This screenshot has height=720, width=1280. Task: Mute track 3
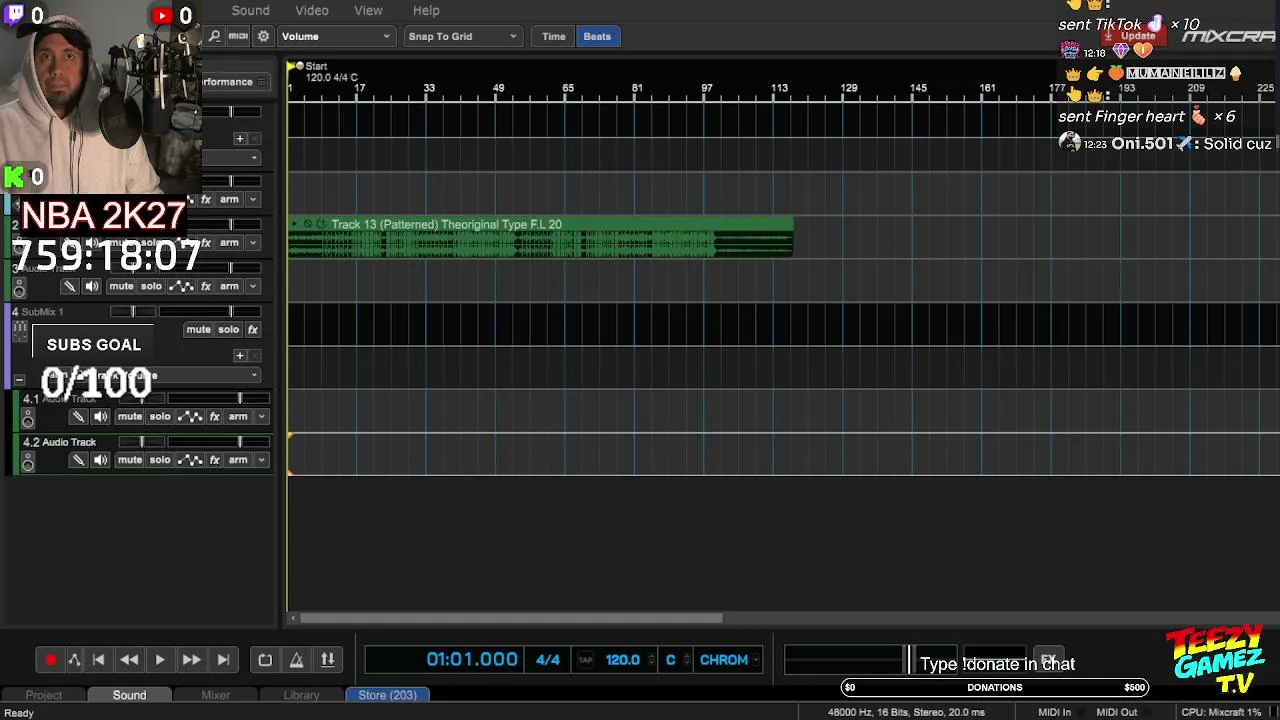pos(121,286)
